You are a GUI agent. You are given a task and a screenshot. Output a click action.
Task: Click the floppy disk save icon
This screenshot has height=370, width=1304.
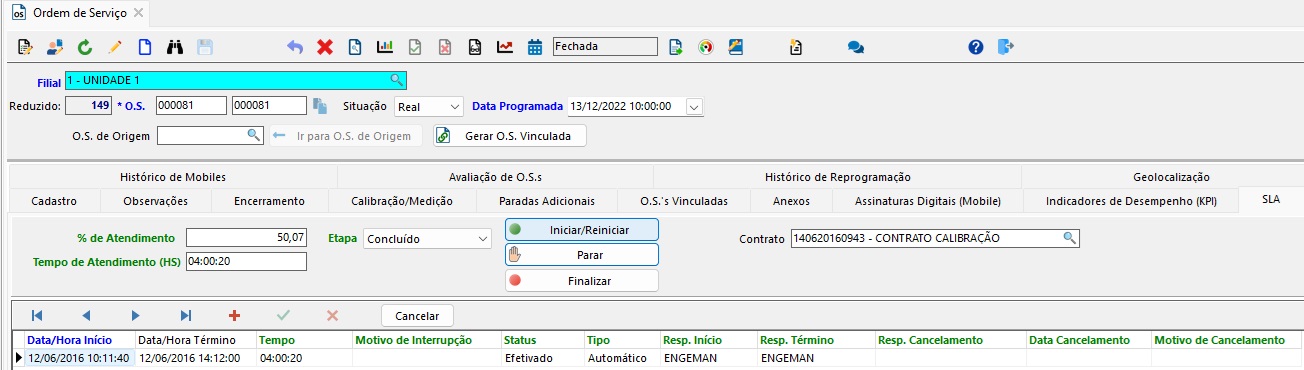pyautogui.click(x=205, y=47)
